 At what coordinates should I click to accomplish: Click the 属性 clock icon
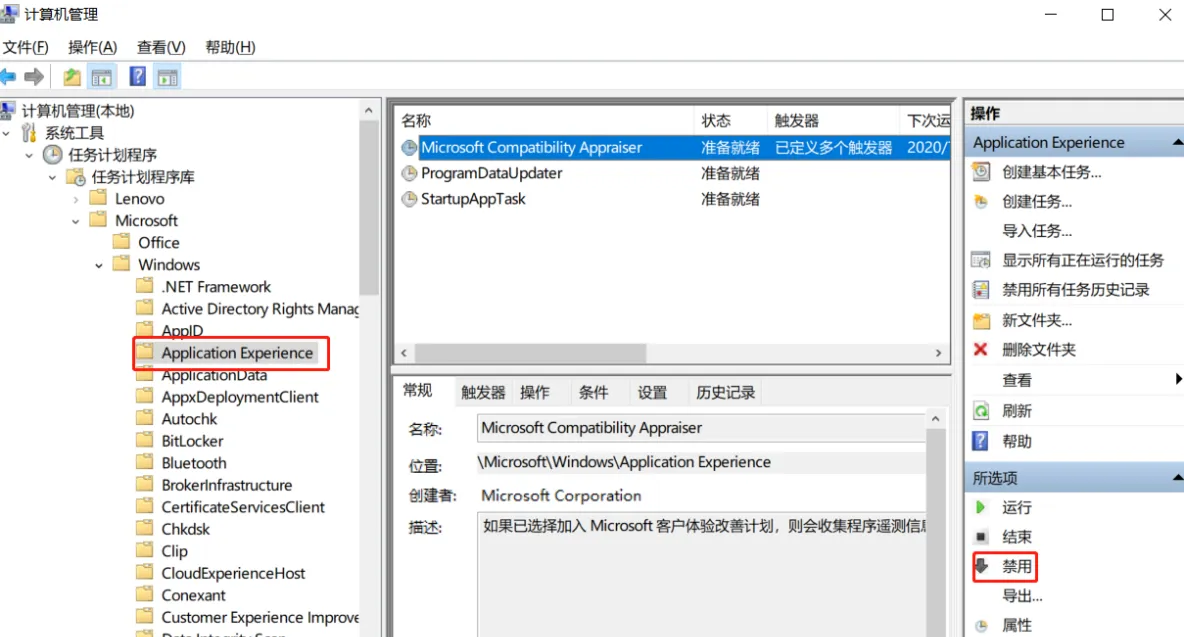coord(981,626)
